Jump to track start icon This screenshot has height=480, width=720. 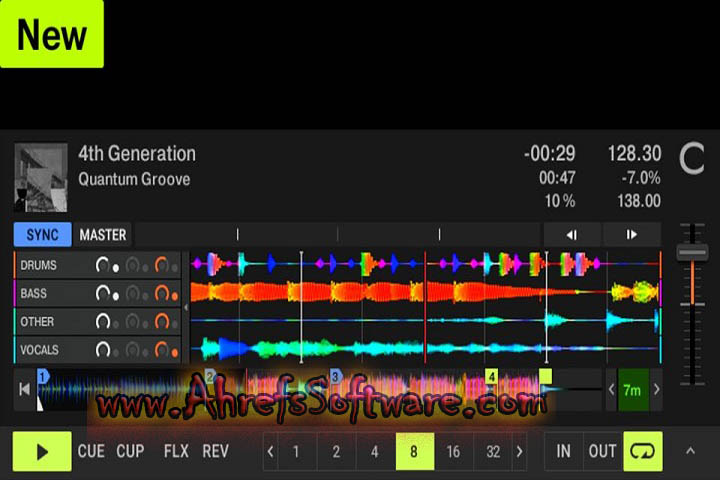25,390
